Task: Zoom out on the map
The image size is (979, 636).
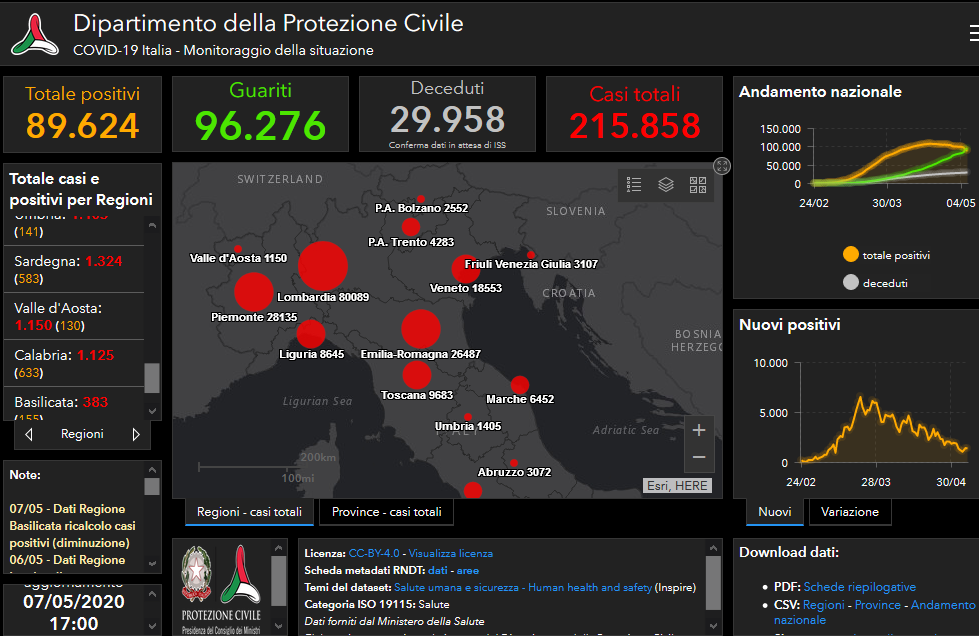Action: [699, 457]
